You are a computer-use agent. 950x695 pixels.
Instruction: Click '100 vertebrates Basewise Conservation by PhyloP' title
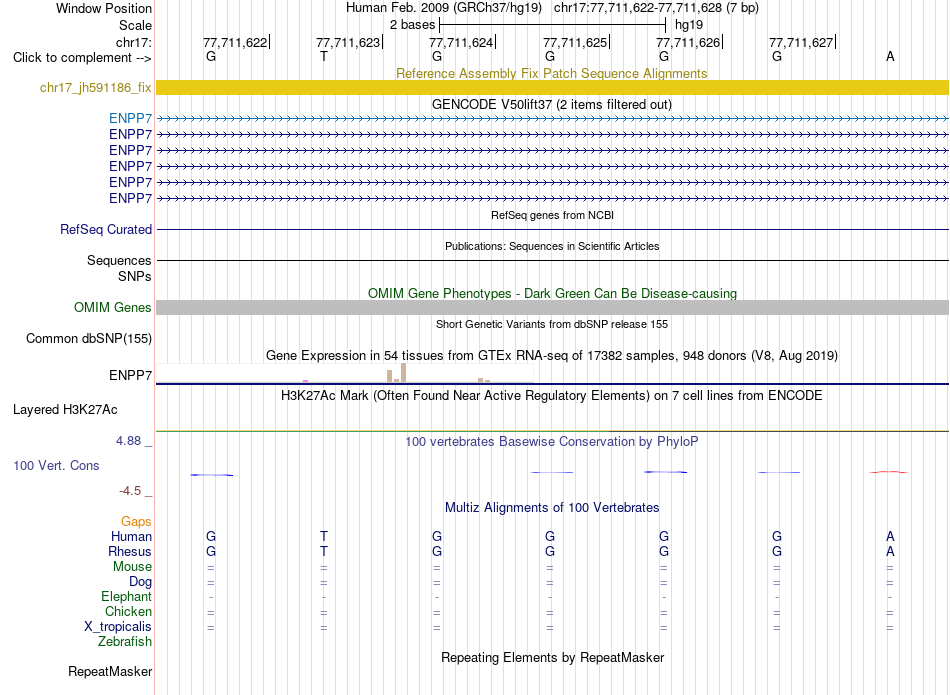[x=551, y=442]
